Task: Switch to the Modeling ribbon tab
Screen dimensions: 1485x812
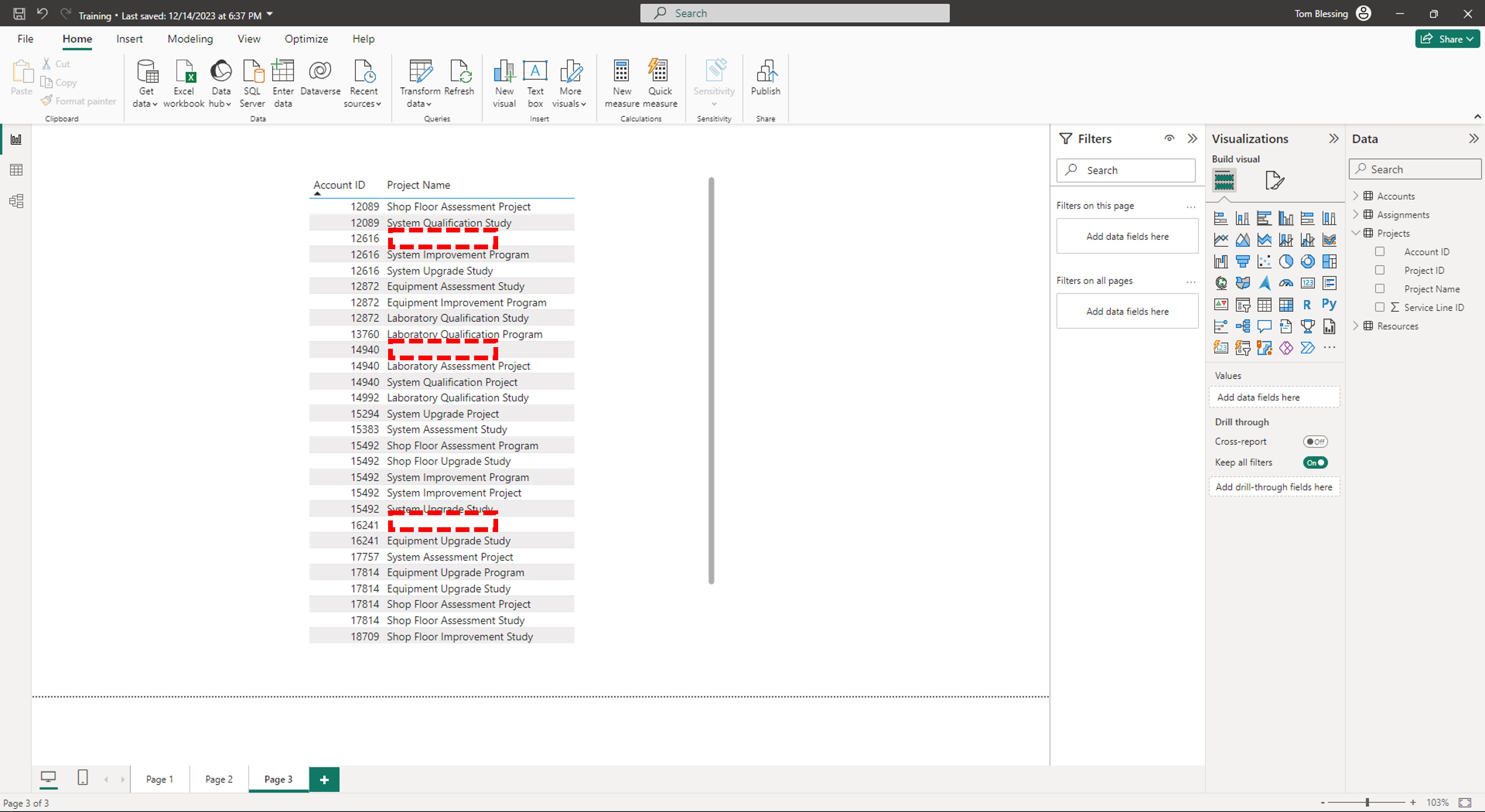Action: [x=190, y=38]
